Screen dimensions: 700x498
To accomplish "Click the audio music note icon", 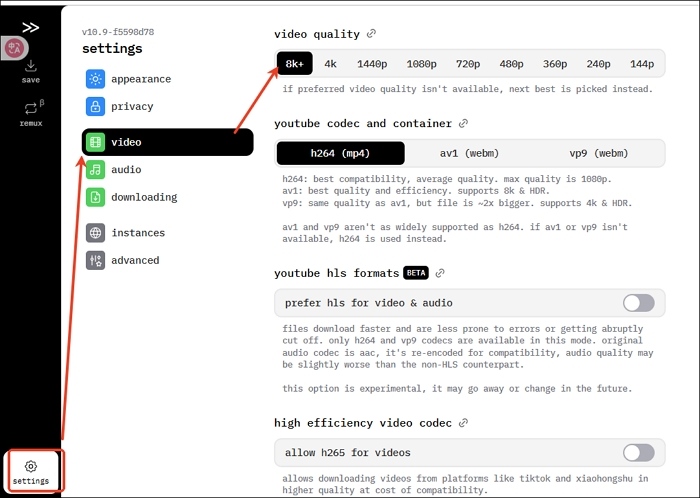I will tap(95, 170).
